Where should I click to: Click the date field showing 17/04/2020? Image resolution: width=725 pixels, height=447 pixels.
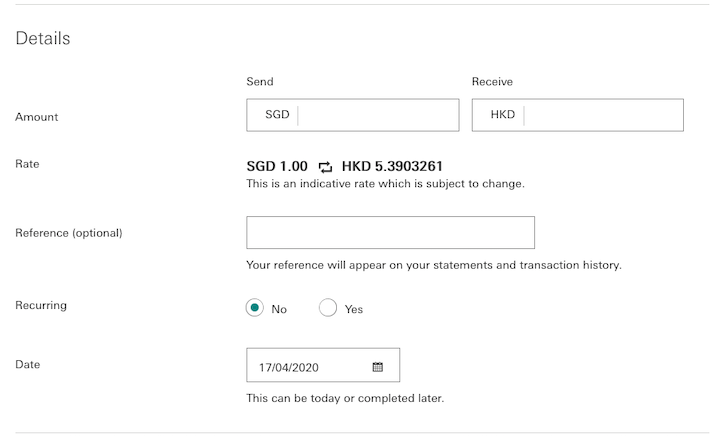[323, 365]
